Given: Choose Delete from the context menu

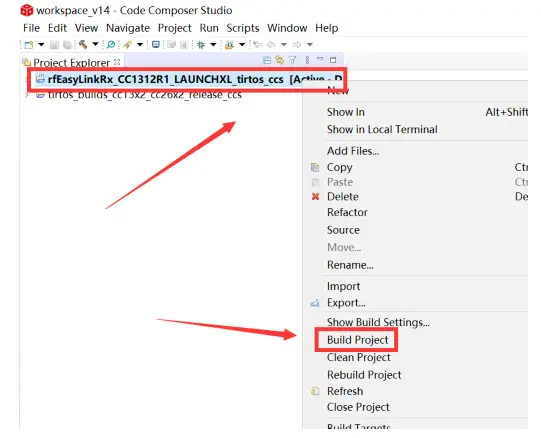Looking at the screenshot, I should pyautogui.click(x=343, y=197).
